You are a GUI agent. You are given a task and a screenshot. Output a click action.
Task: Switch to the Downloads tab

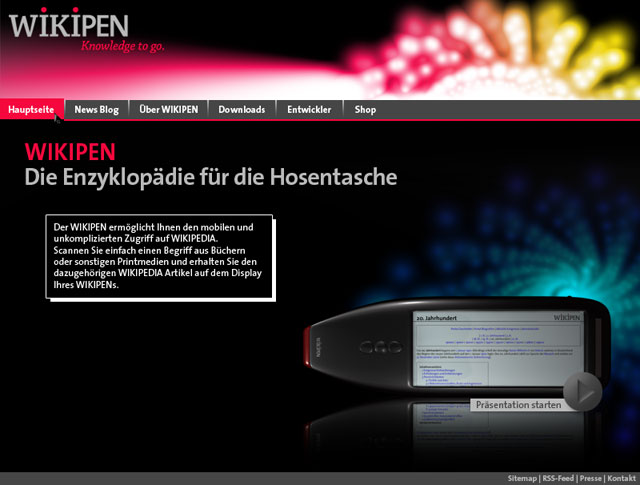click(x=242, y=110)
